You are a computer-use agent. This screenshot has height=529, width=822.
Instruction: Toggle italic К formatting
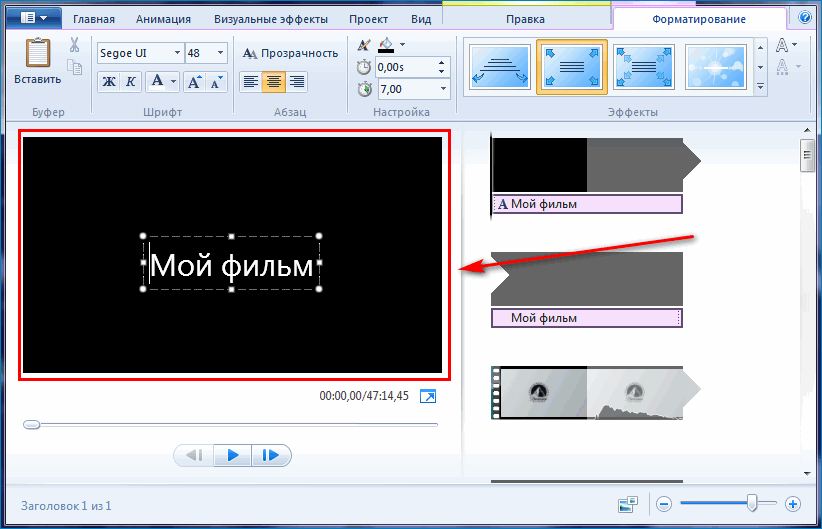tap(130, 82)
